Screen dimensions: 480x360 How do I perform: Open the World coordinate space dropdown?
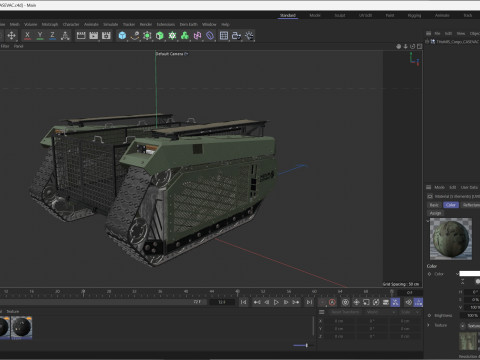point(380,312)
